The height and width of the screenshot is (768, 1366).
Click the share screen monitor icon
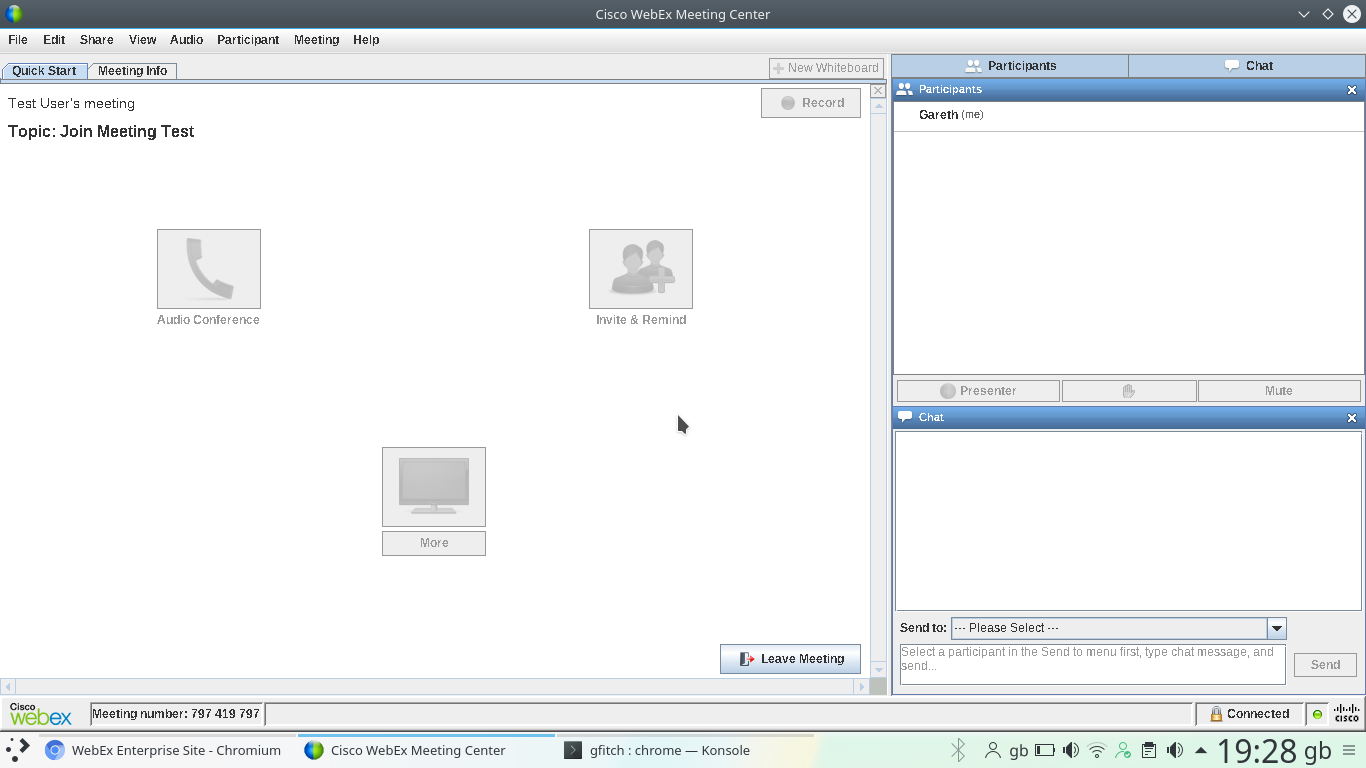434,487
